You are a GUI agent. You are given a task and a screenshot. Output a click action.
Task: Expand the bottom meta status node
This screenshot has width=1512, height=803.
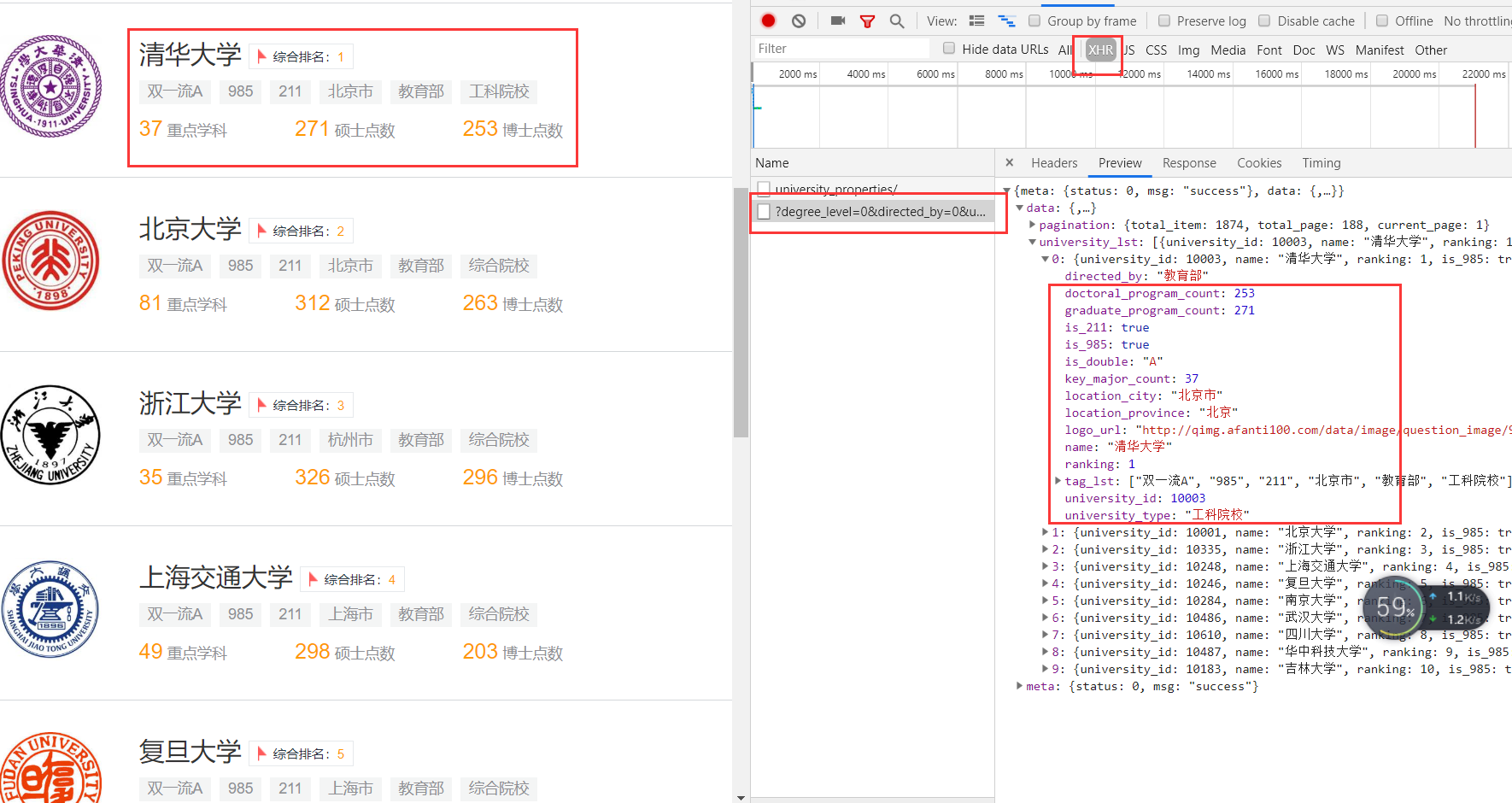pyautogui.click(x=1020, y=686)
